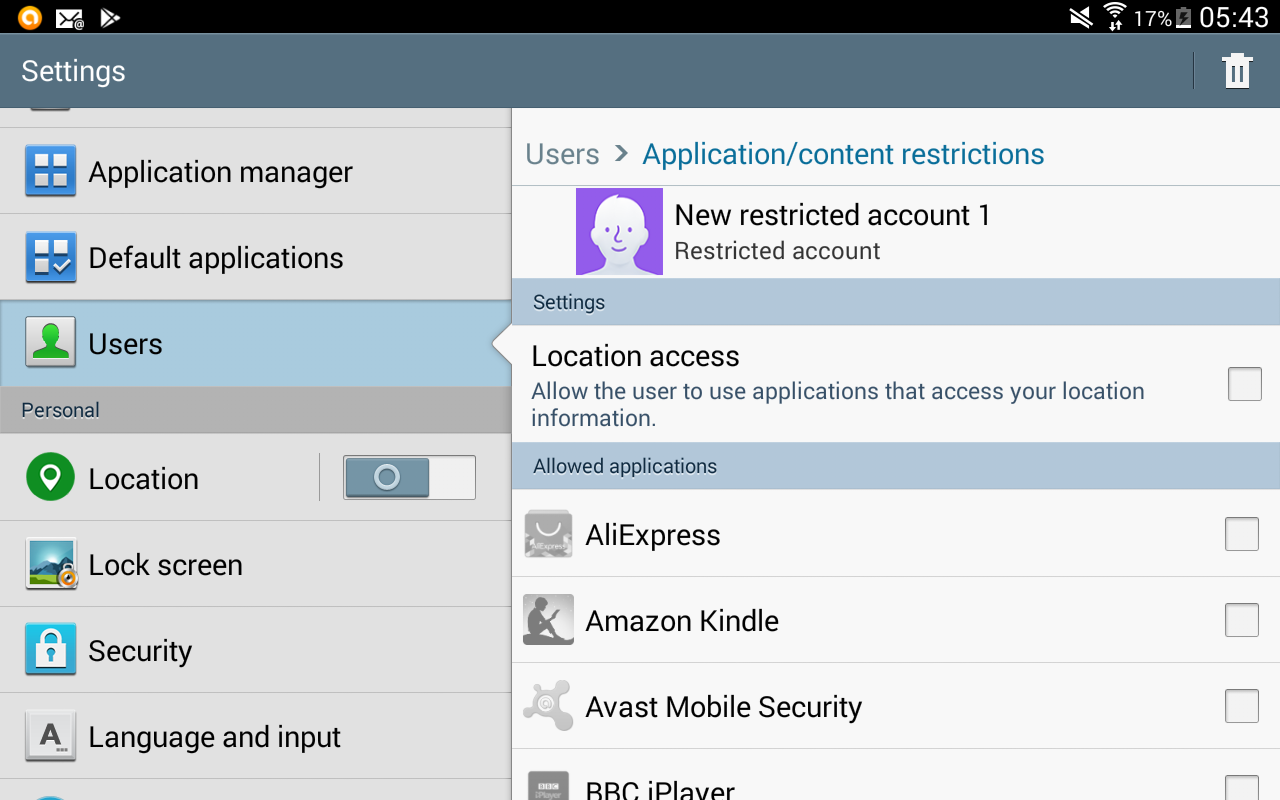Tap the Settings title in header

(73, 71)
